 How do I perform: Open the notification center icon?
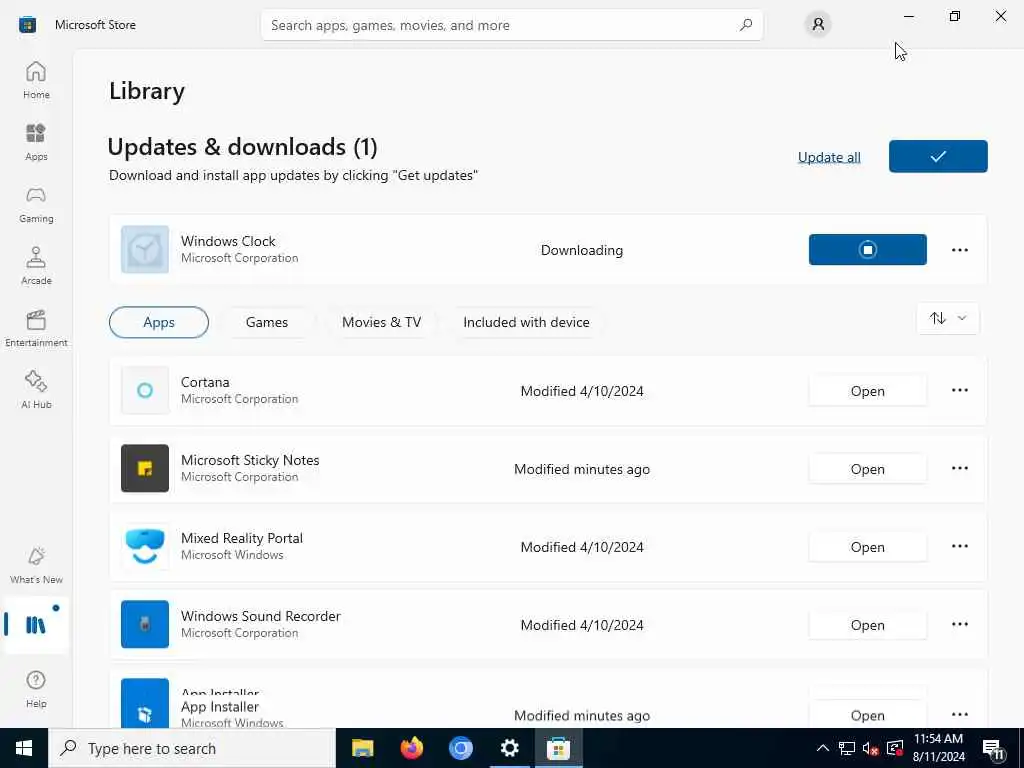(x=993, y=748)
